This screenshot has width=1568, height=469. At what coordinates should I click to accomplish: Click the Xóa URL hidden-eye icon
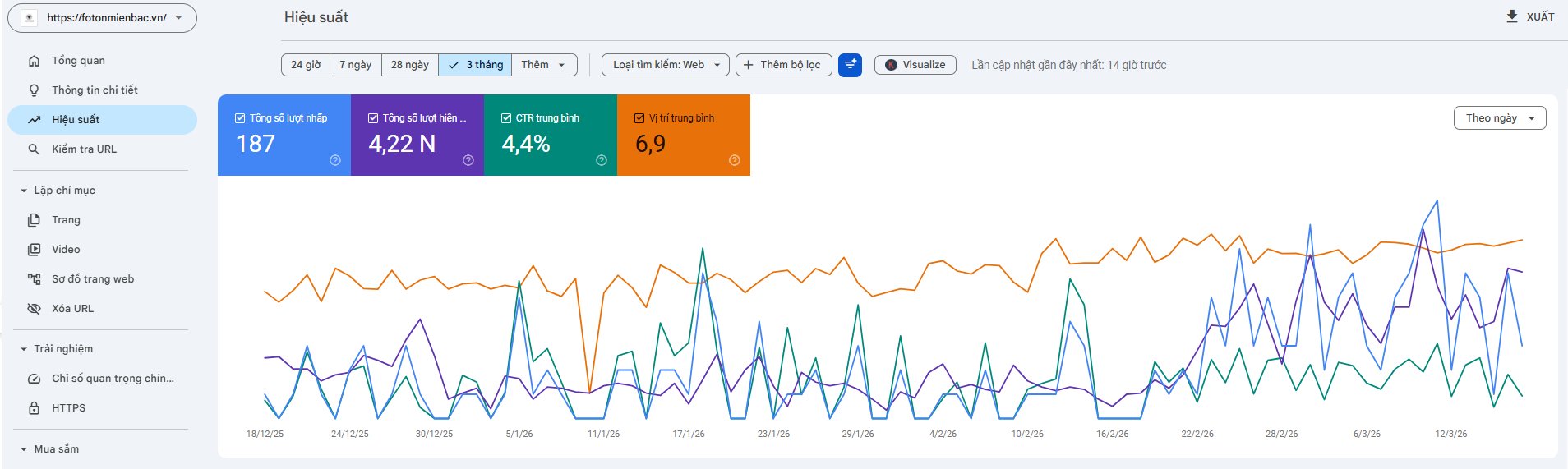coord(34,309)
